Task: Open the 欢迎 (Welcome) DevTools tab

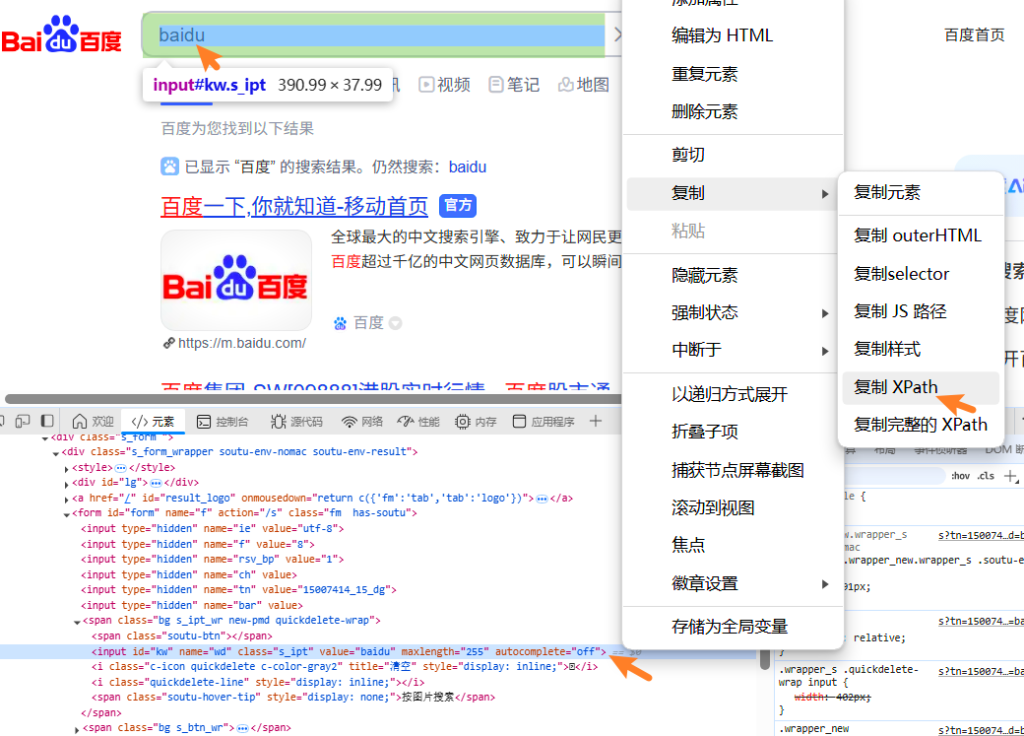Action: [x=93, y=422]
